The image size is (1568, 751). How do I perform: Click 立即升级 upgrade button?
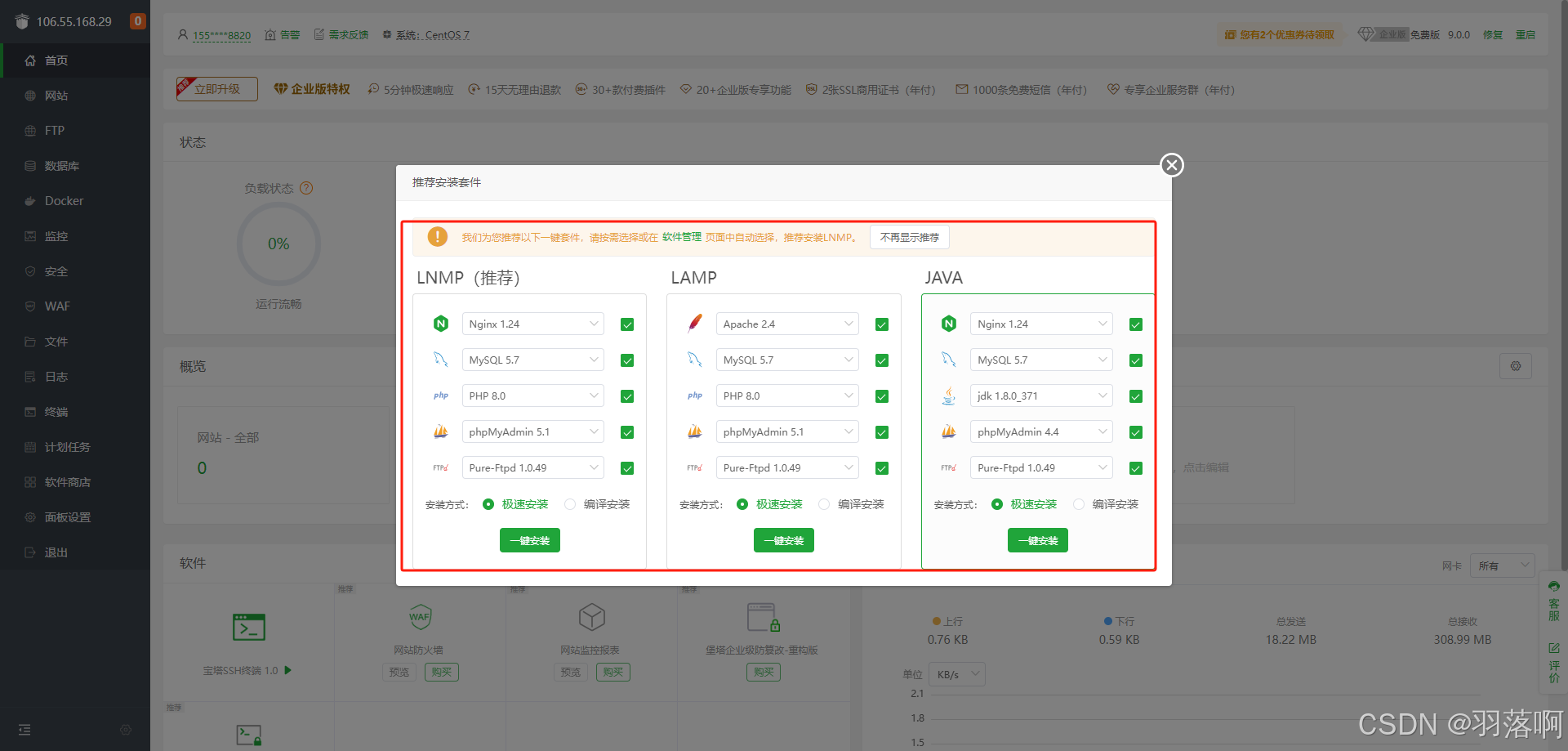tap(217, 89)
